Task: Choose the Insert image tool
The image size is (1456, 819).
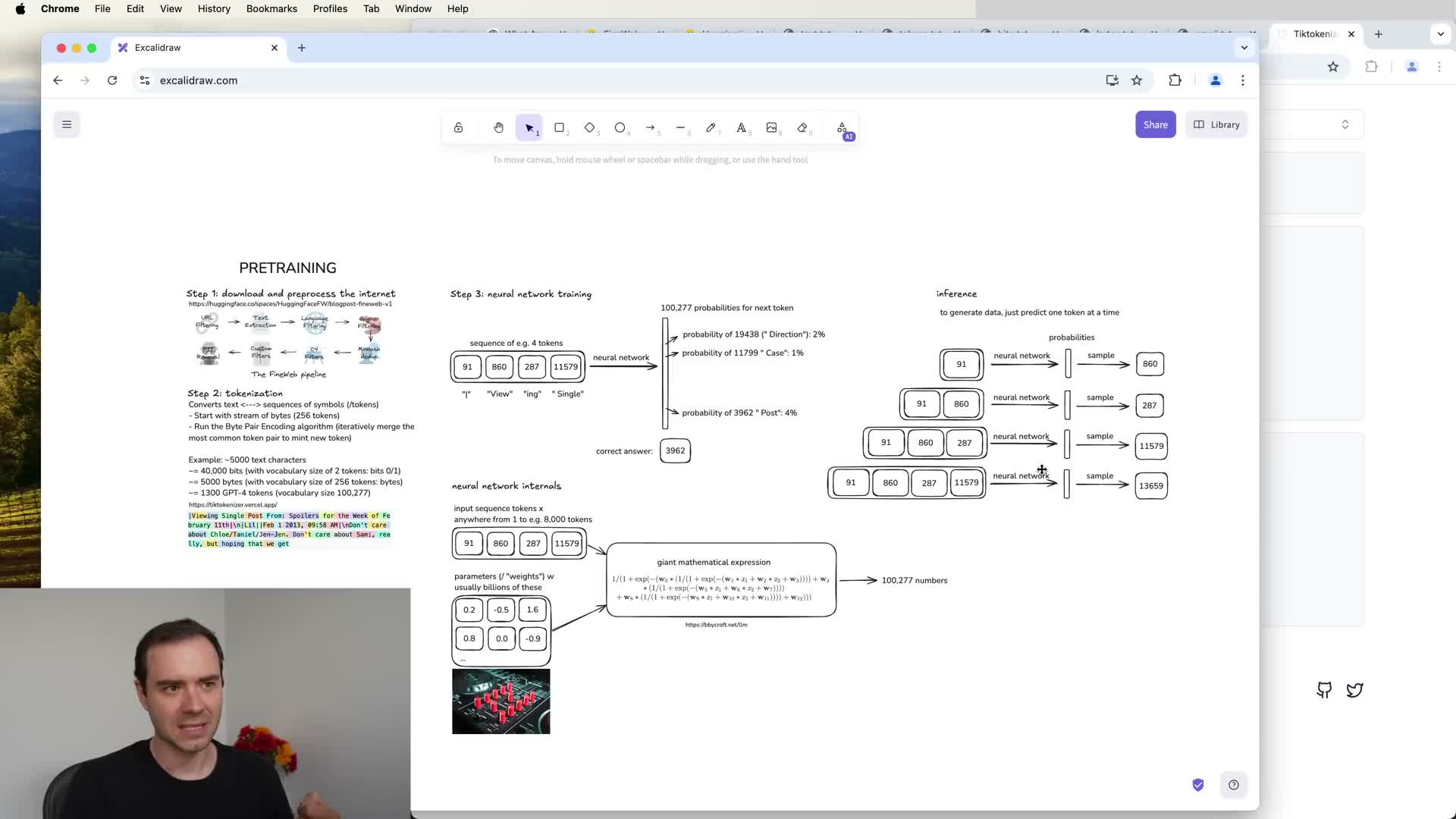Action: point(771,127)
